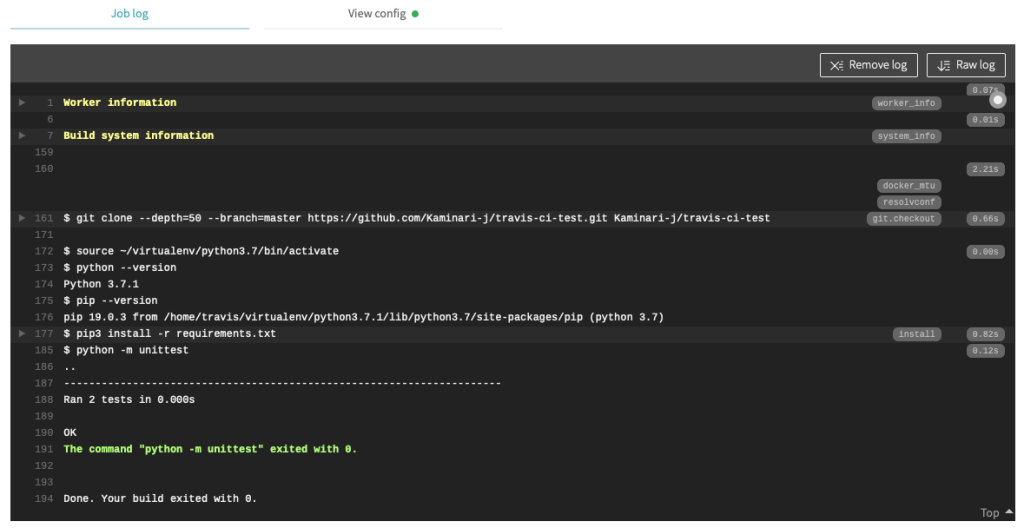The image size is (1024, 528).
Task: Toggle the round log-follow indicator at top right
Action: [997, 100]
